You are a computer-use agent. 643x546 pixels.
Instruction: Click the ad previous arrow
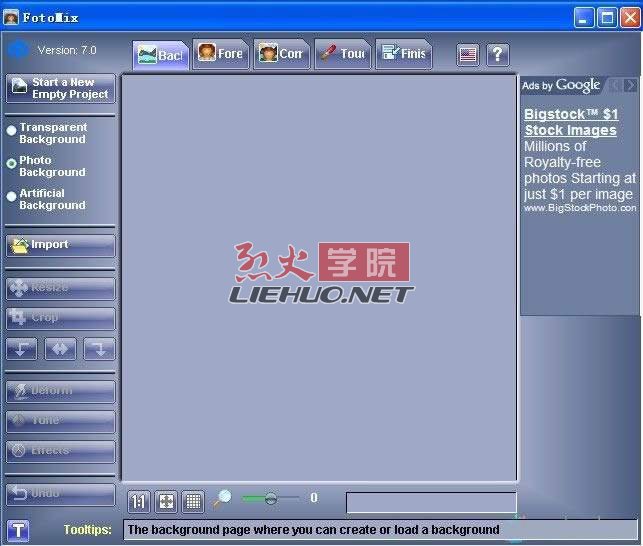pos(615,85)
